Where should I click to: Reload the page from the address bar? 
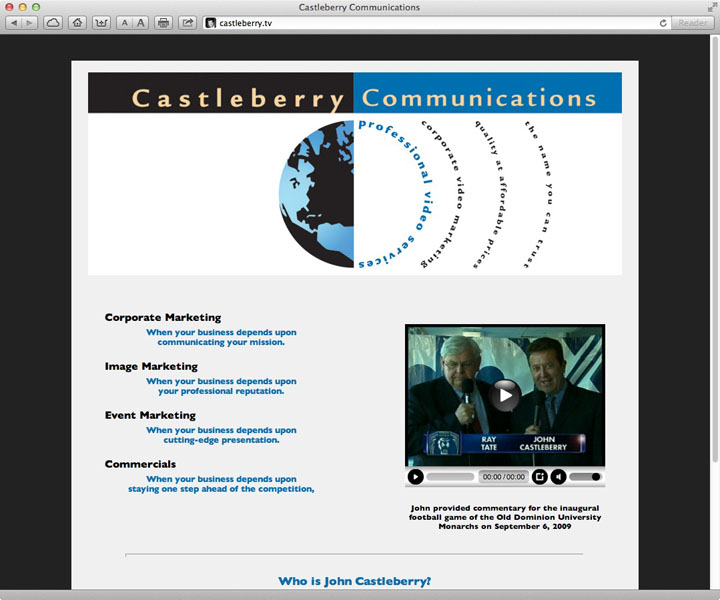tap(663, 23)
